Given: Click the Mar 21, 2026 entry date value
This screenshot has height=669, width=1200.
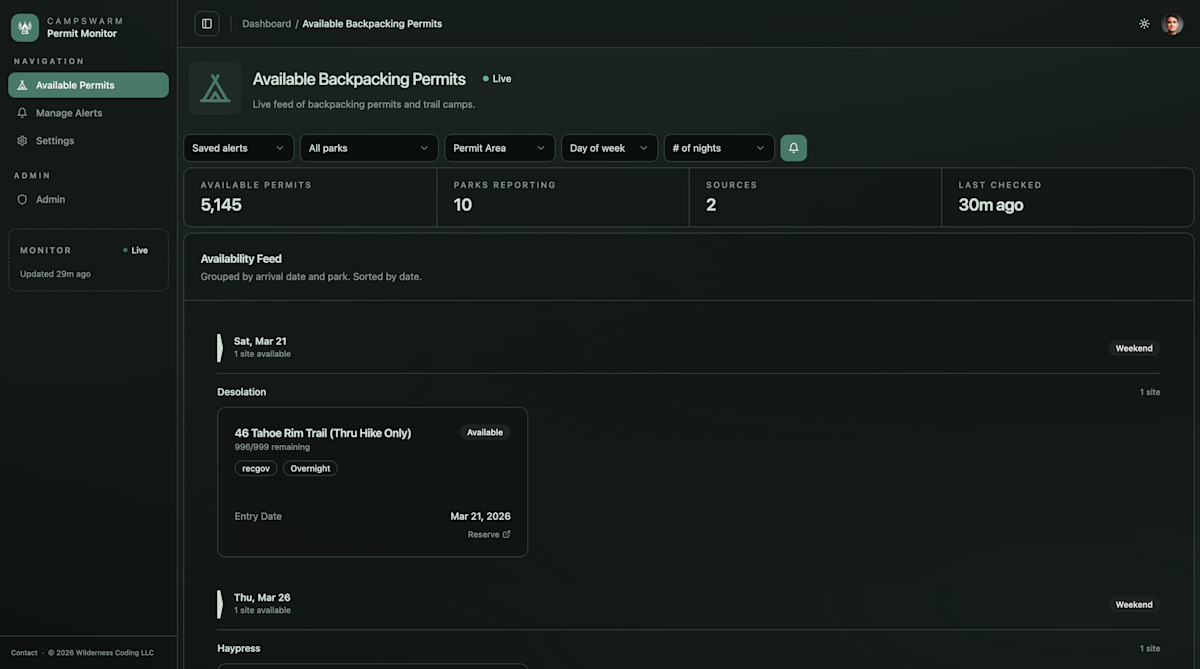Looking at the screenshot, I should tap(480, 517).
